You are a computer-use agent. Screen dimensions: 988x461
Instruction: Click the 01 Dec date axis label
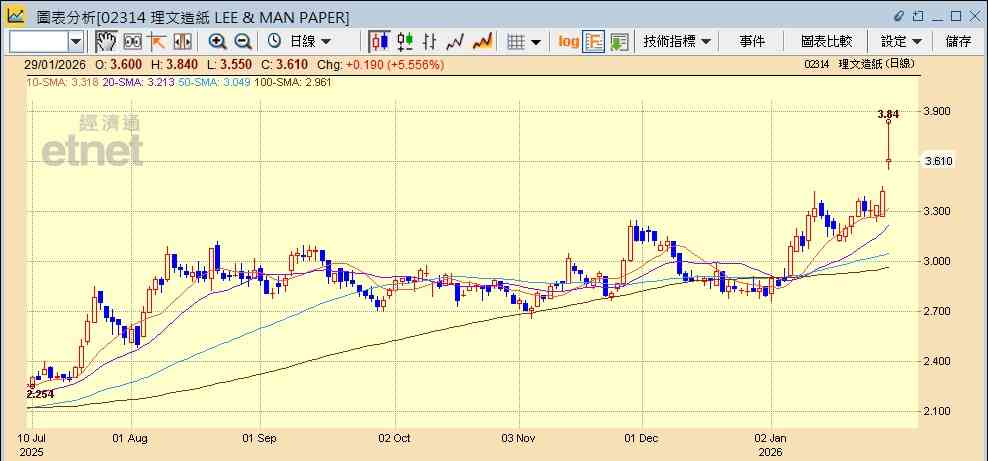pos(643,437)
